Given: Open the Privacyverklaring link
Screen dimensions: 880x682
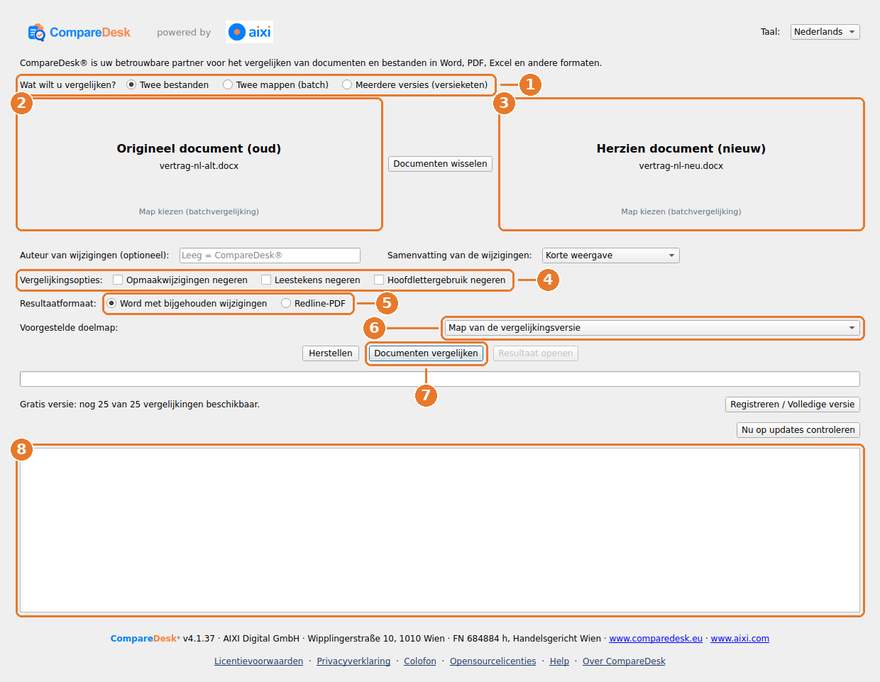Looking at the screenshot, I should click(354, 661).
